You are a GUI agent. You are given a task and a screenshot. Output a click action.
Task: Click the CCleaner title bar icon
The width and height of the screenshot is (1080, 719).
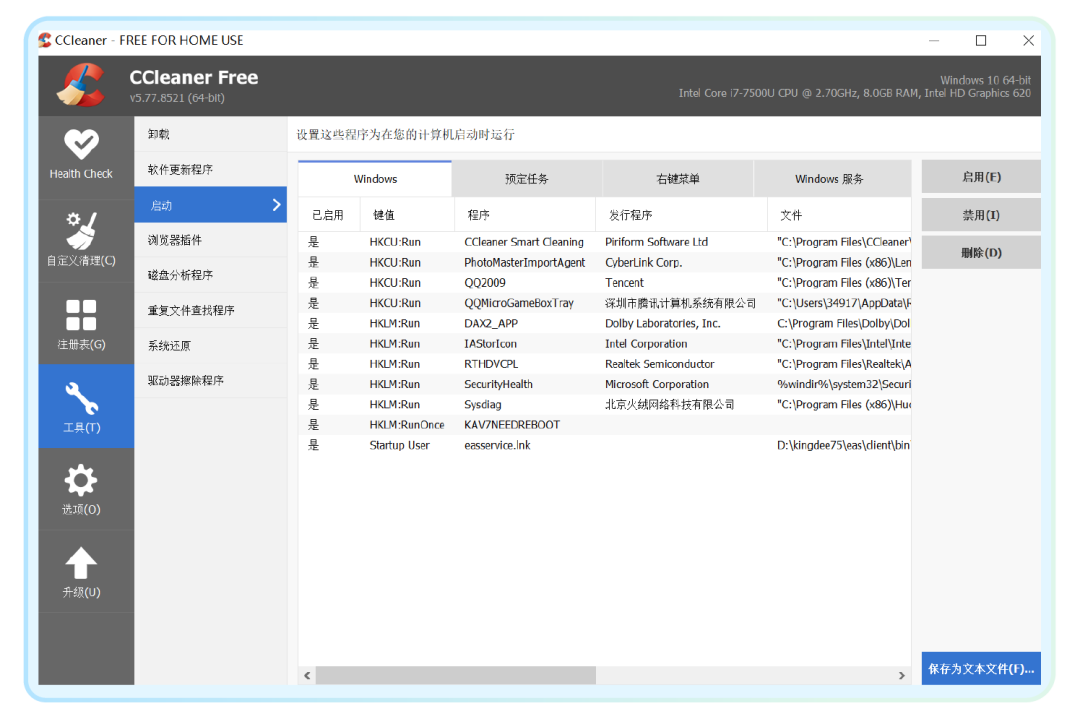(x=45, y=40)
